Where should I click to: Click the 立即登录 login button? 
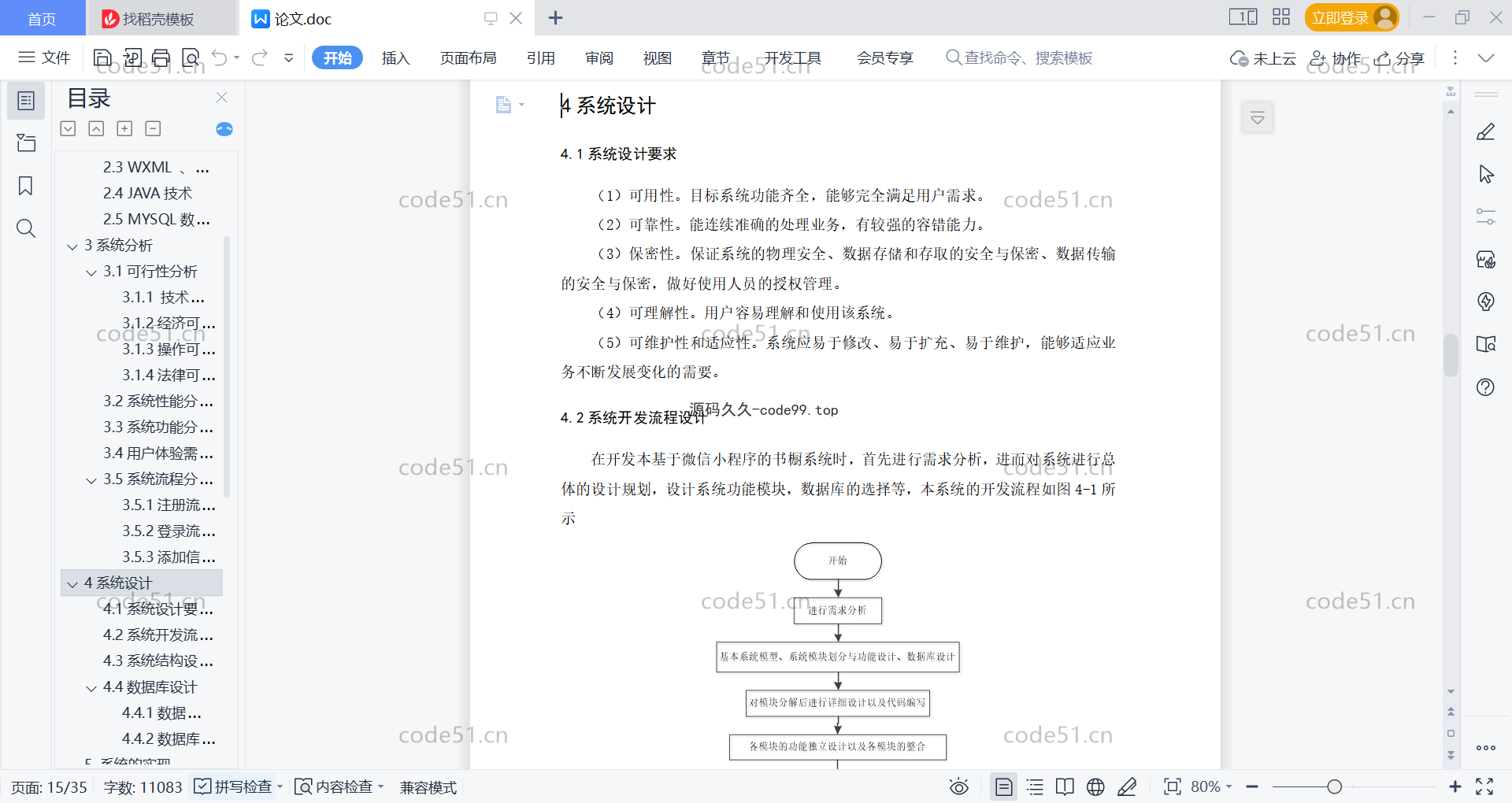point(1351,17)
